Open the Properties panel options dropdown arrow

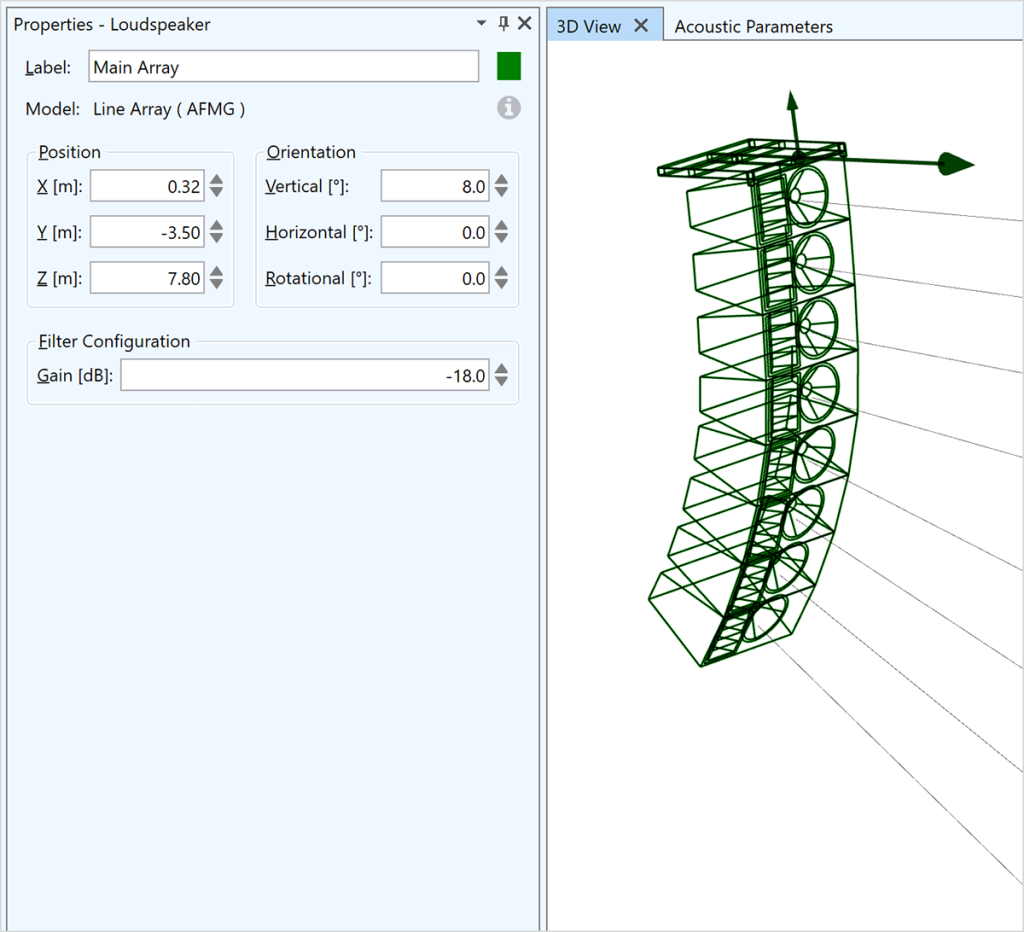(x=482, y=23)
